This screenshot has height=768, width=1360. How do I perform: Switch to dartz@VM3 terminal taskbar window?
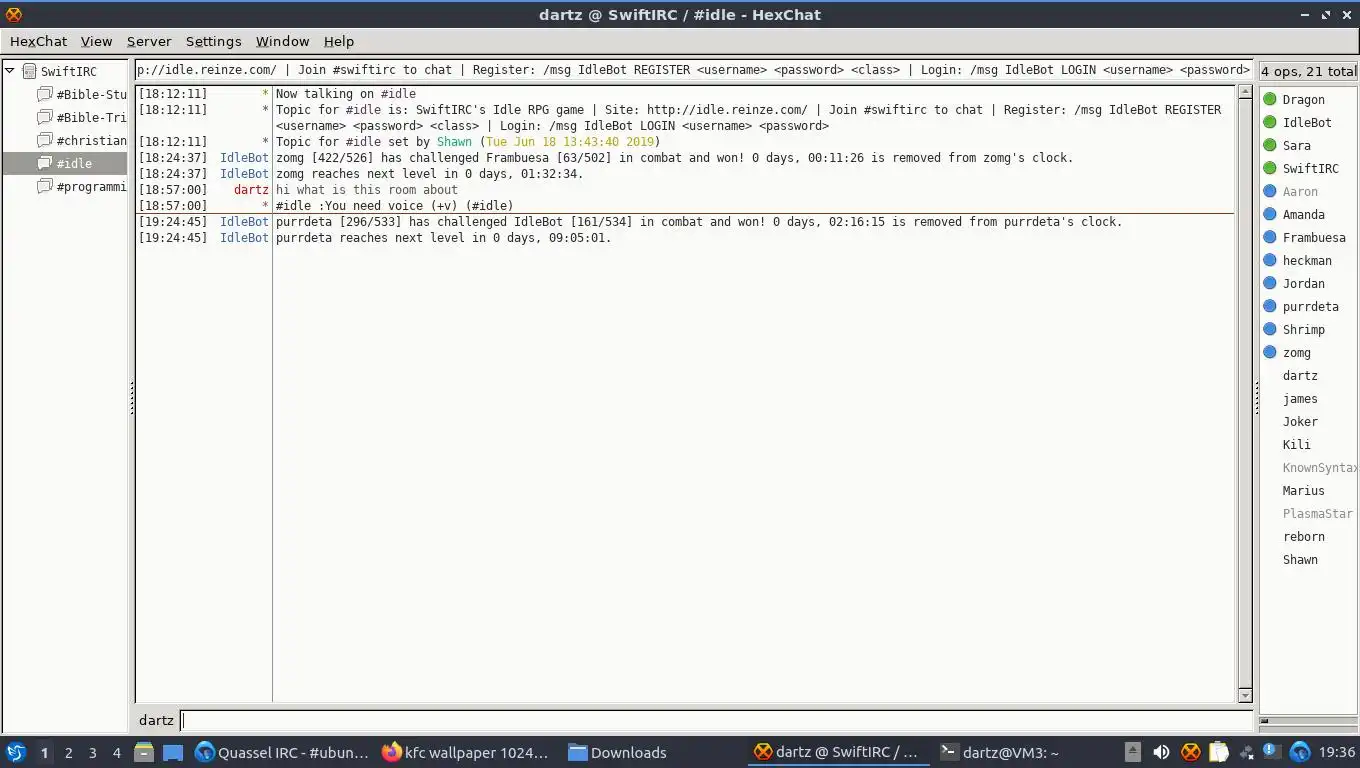click(x=1000, y=752)
